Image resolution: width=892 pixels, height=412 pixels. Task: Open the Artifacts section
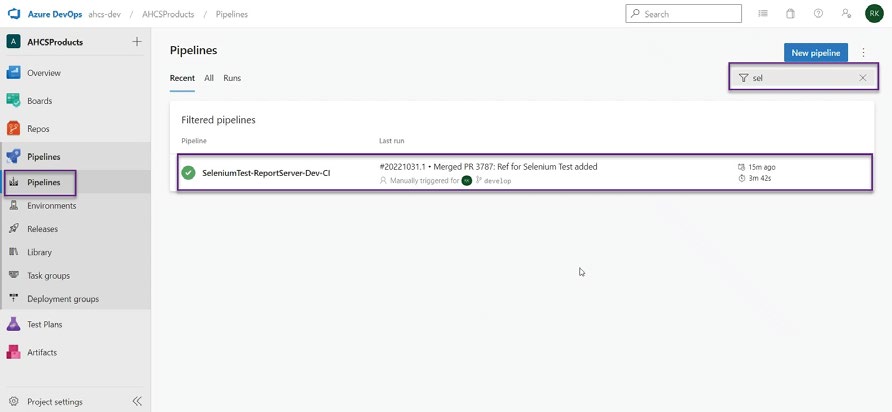(42, 352)
